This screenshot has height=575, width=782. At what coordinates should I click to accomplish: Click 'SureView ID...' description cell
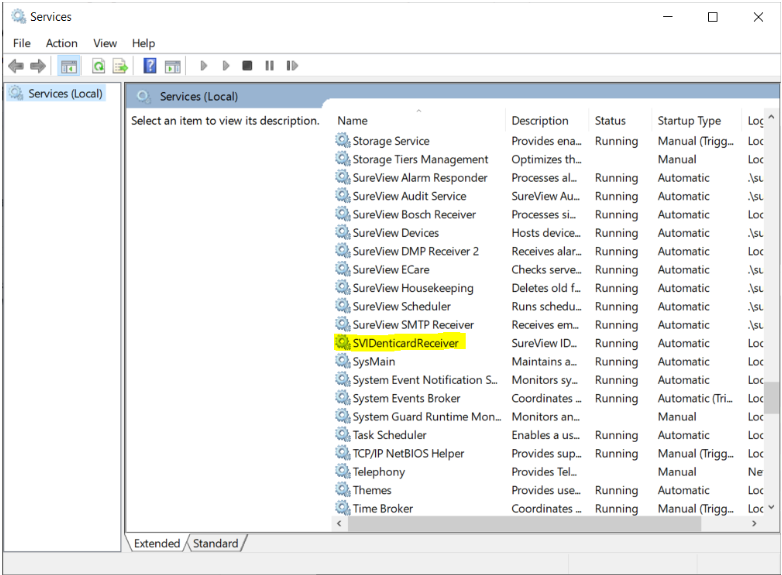click(544, 343)
